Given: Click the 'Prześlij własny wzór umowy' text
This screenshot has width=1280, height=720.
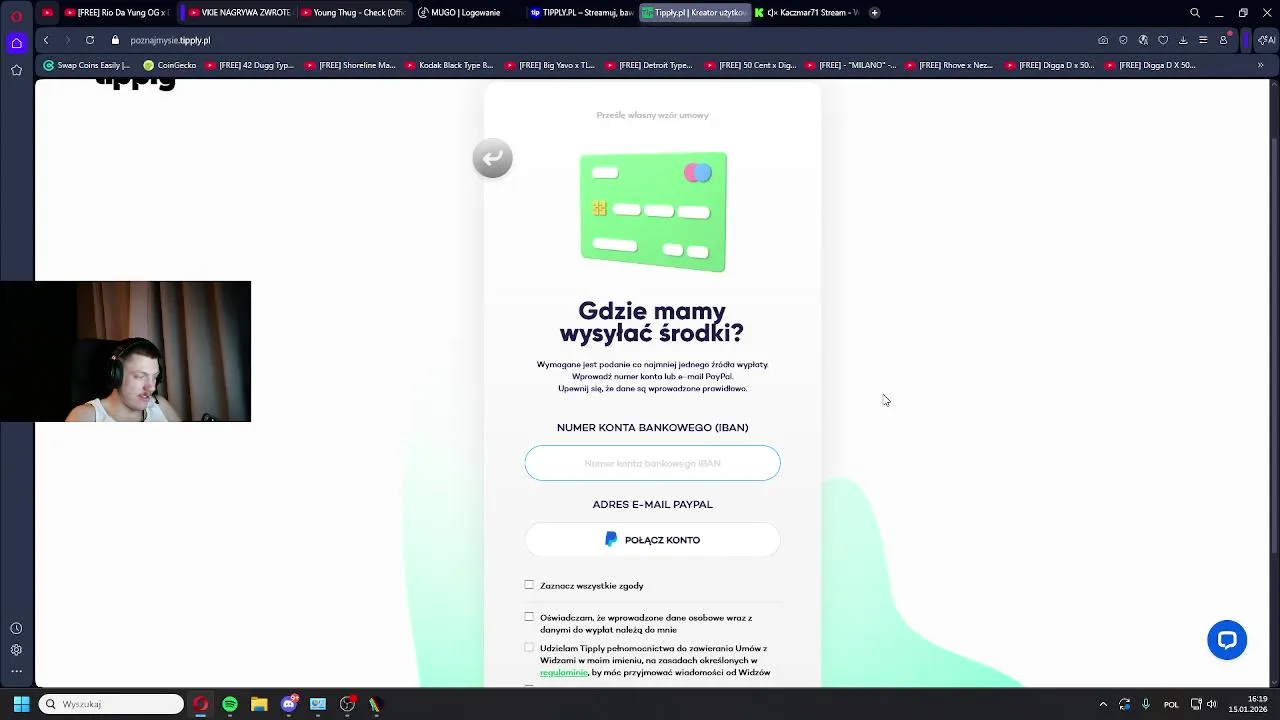Looking at the screenshot, I should pos(652,115).
